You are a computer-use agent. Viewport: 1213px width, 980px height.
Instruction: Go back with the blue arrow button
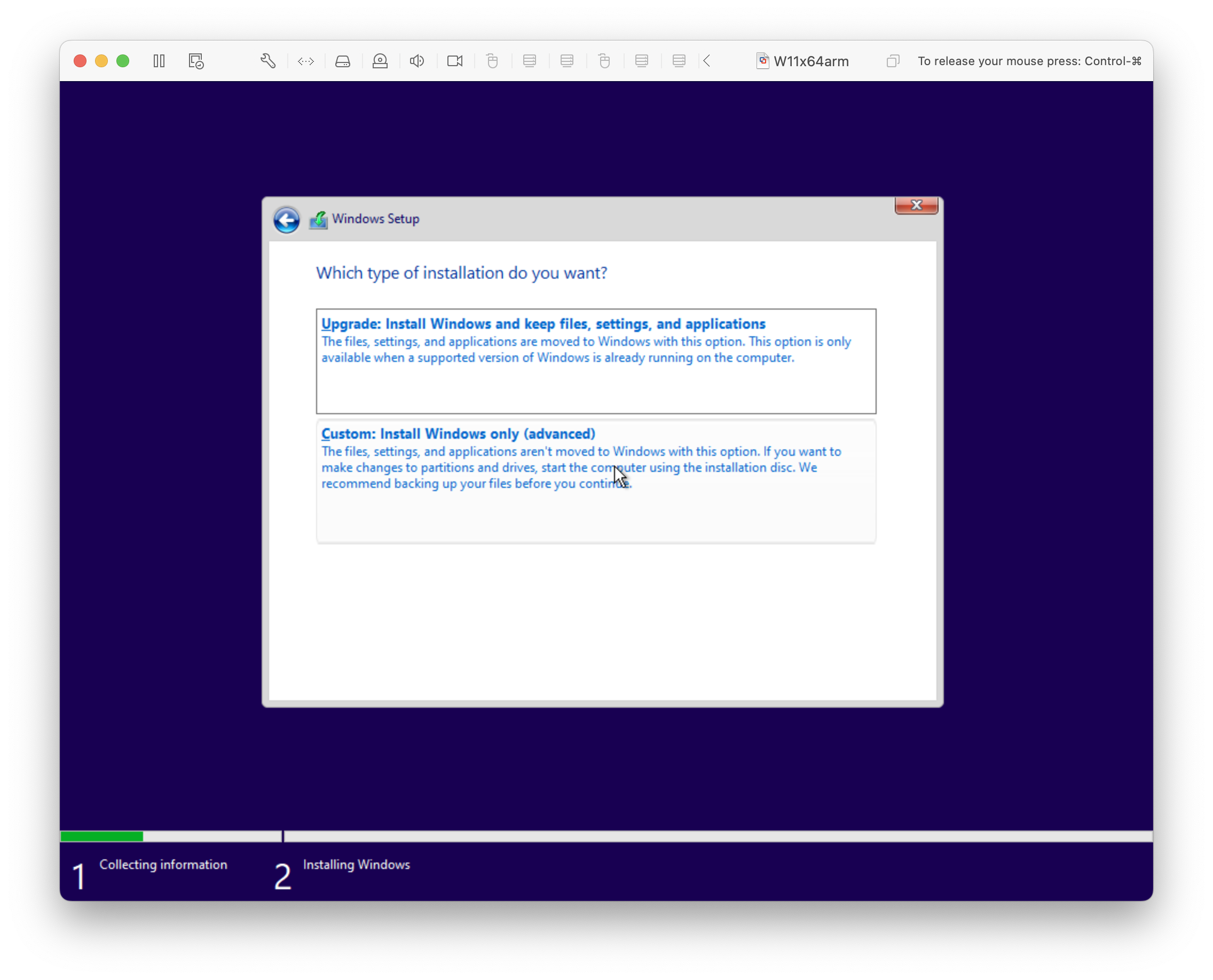pyautogui.click(x=286, y=220)
